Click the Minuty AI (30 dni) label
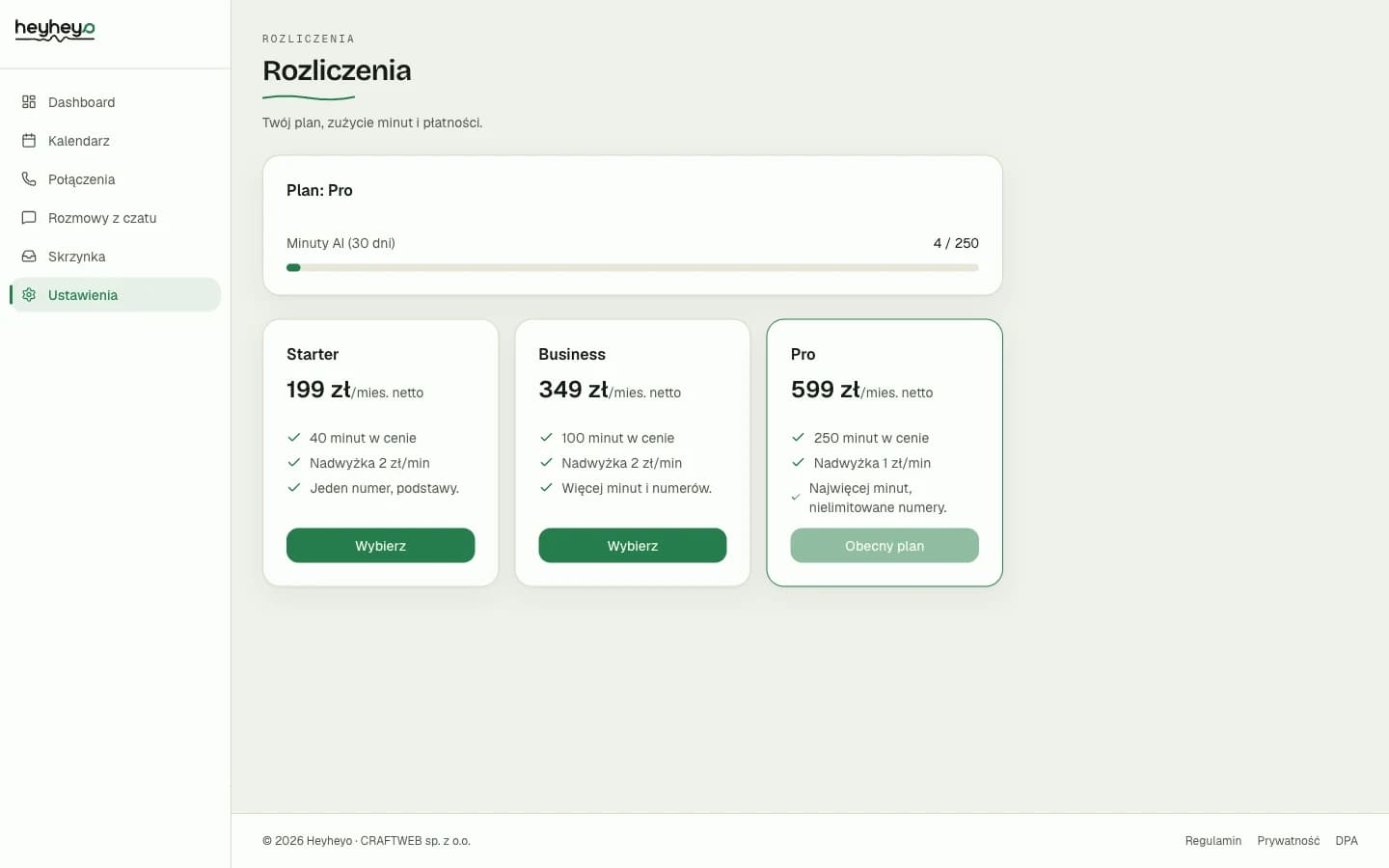The image size is (1389, 868). (x=340, y=243)
